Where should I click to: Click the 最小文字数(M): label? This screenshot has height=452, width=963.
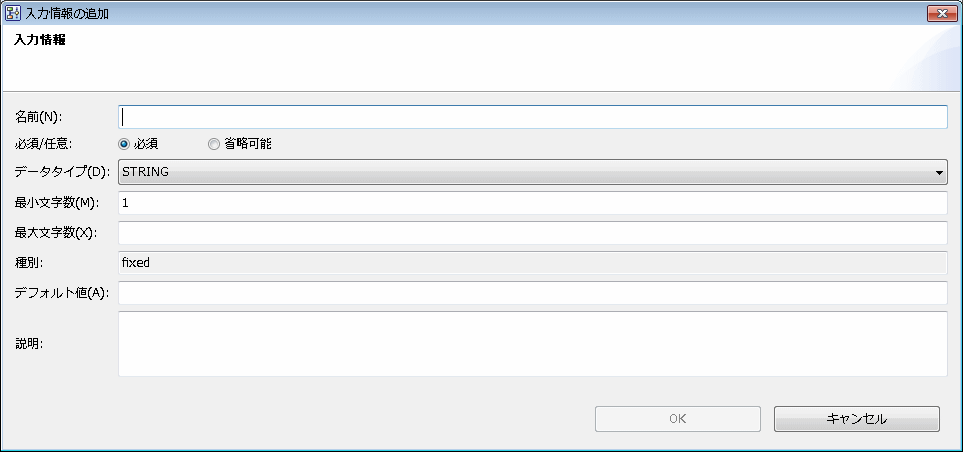pos(57,203)
